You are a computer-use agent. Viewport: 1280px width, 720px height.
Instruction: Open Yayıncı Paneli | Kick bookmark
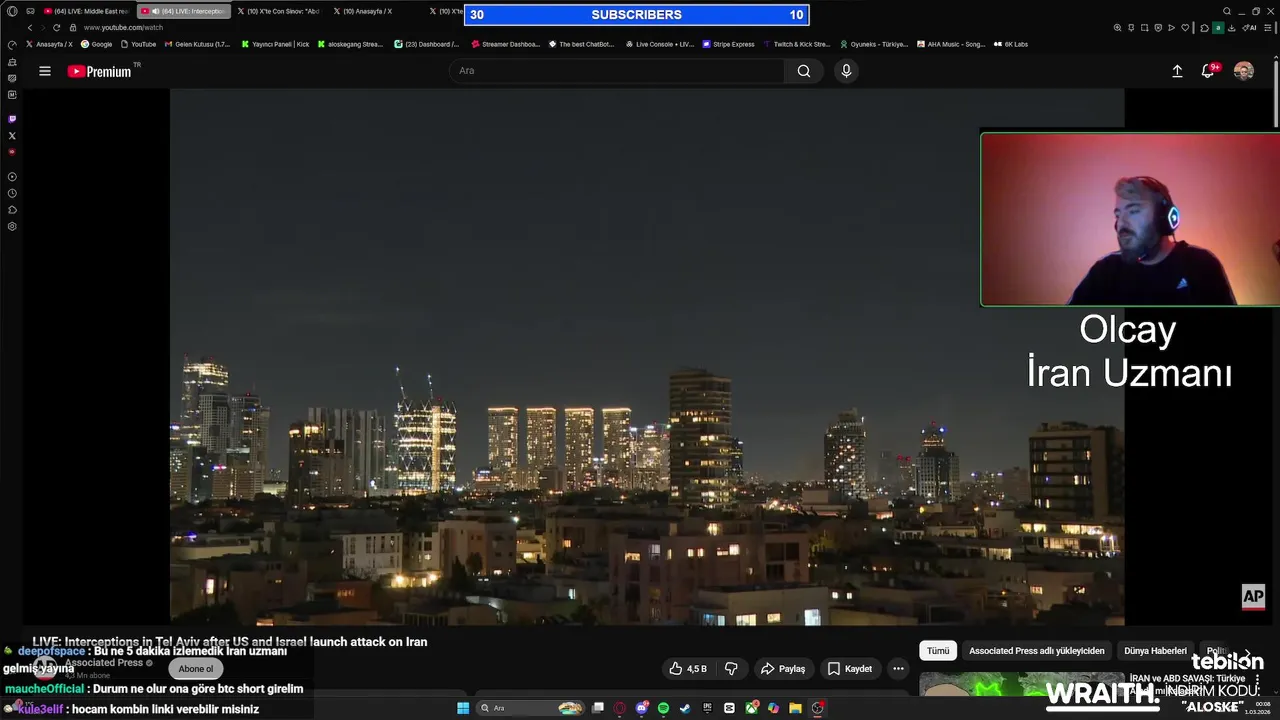(275, 44)
